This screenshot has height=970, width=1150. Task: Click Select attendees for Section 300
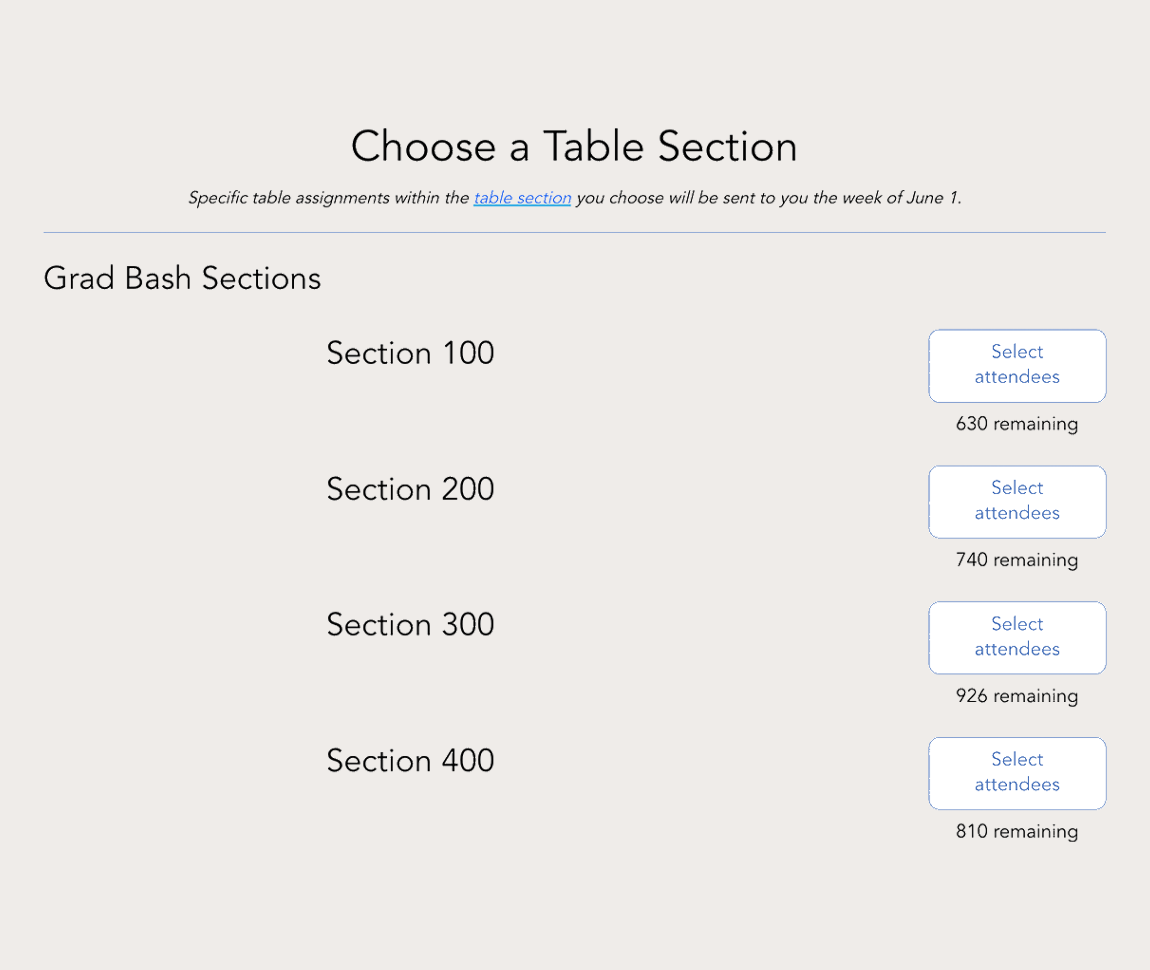tap(1017, 637)
